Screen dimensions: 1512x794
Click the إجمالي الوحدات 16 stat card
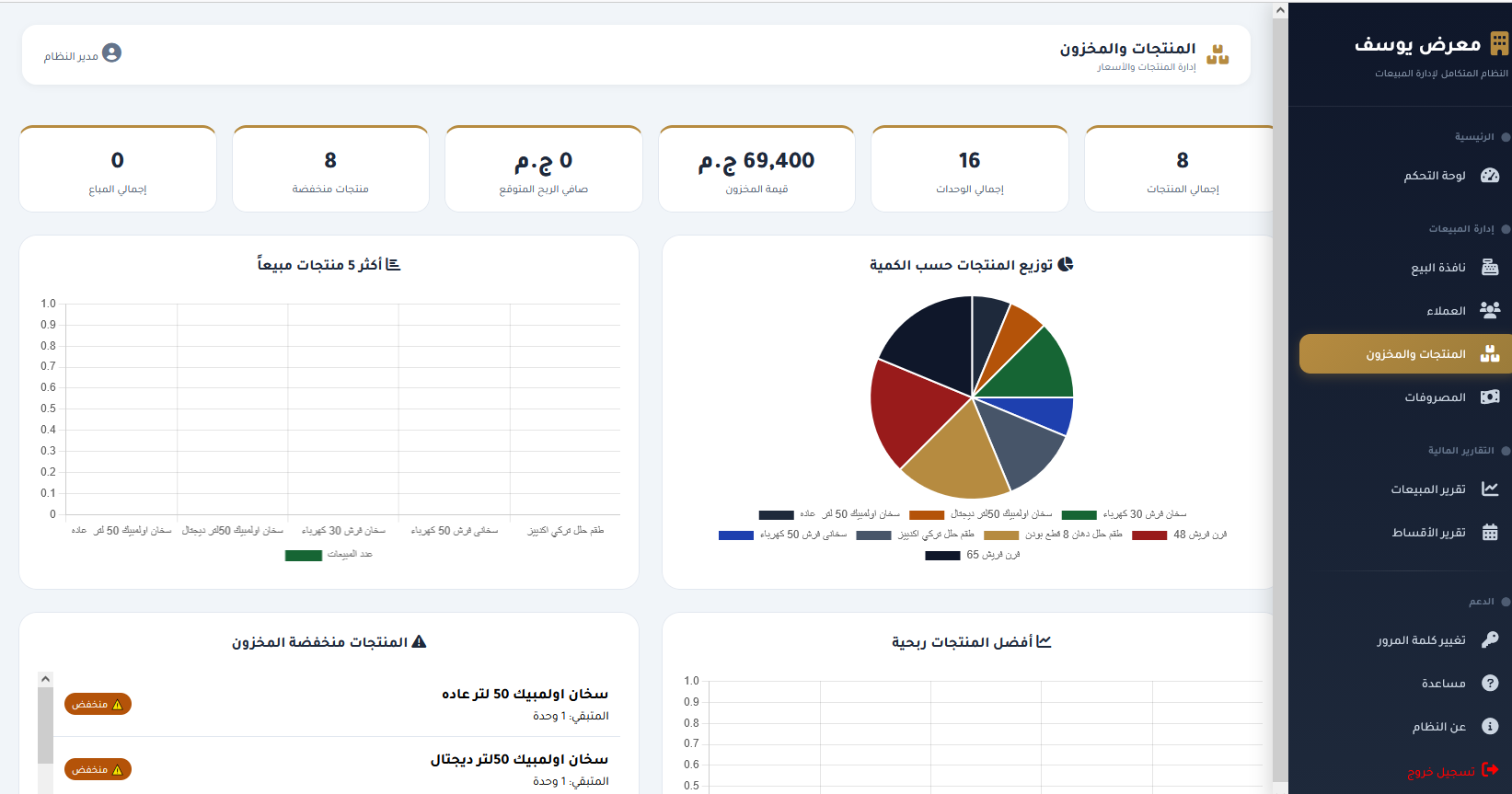pyautogui.click(x=970, y=169)
